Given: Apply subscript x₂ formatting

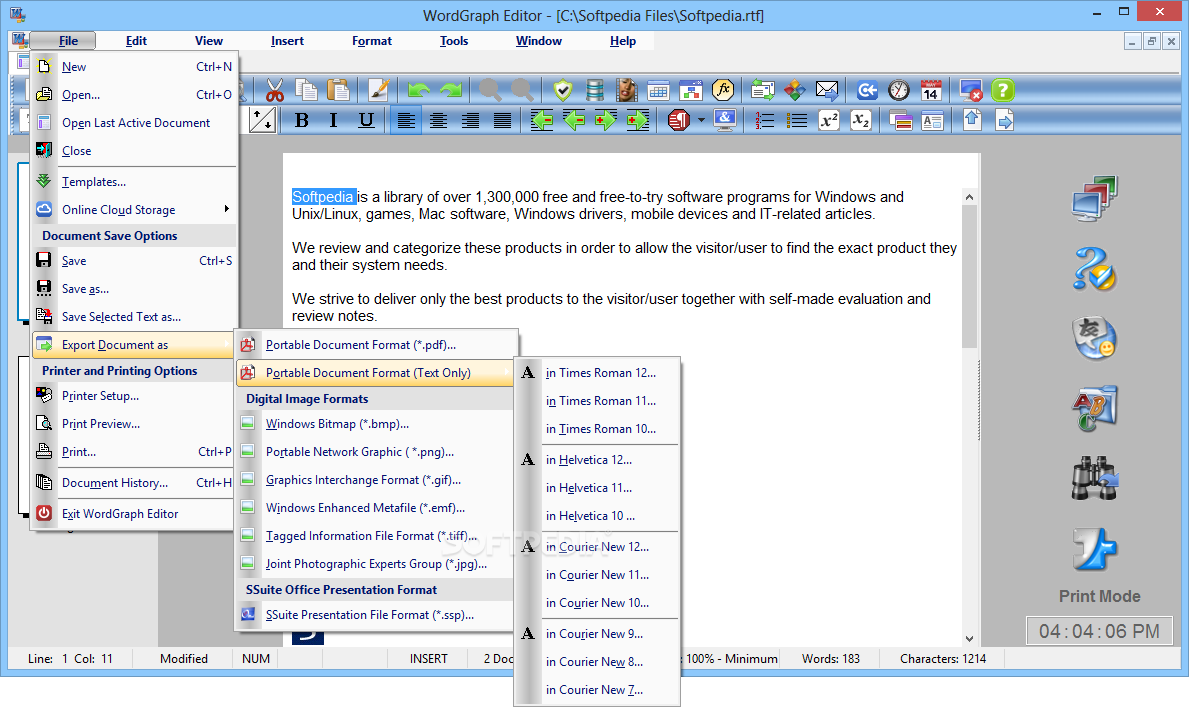Looking at the screenshot, I should tap(861, 120).
